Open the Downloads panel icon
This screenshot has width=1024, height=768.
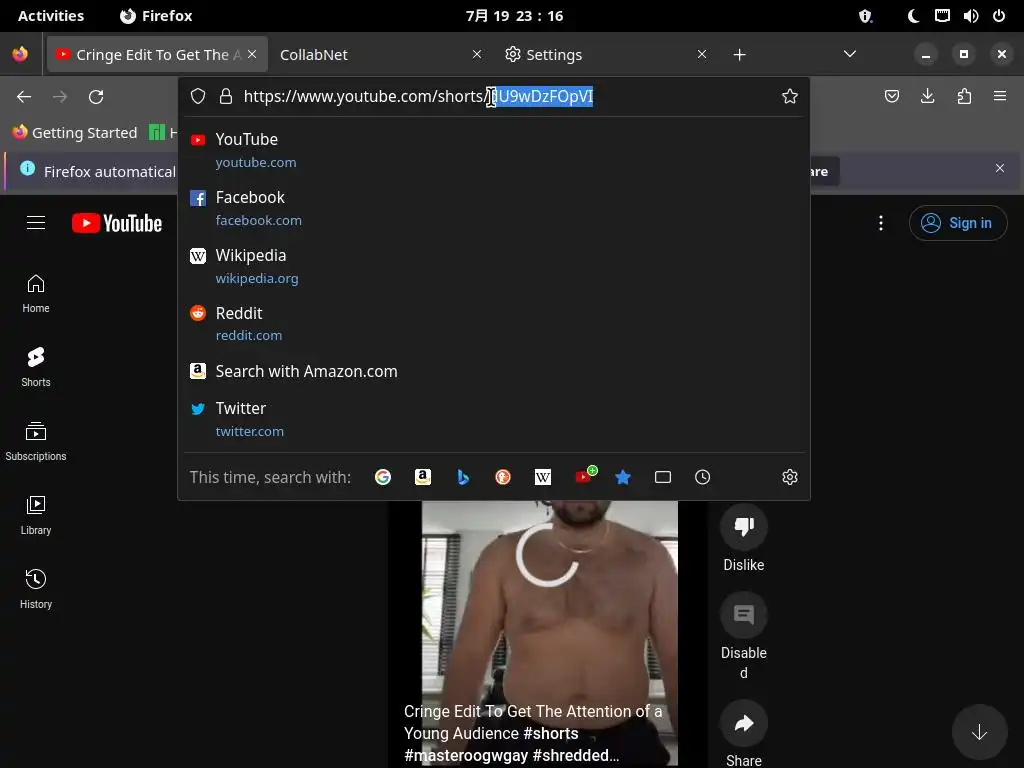(x=927, y=97)
